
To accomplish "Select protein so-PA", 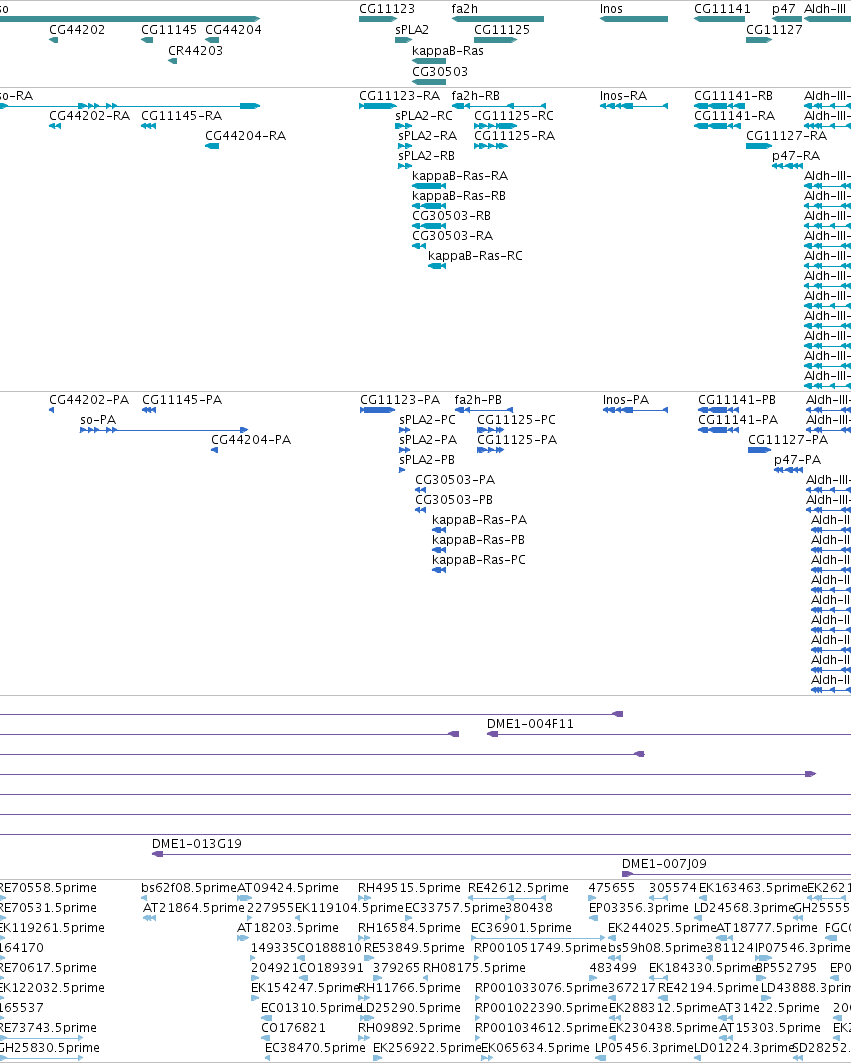I will tap(98, 420).
